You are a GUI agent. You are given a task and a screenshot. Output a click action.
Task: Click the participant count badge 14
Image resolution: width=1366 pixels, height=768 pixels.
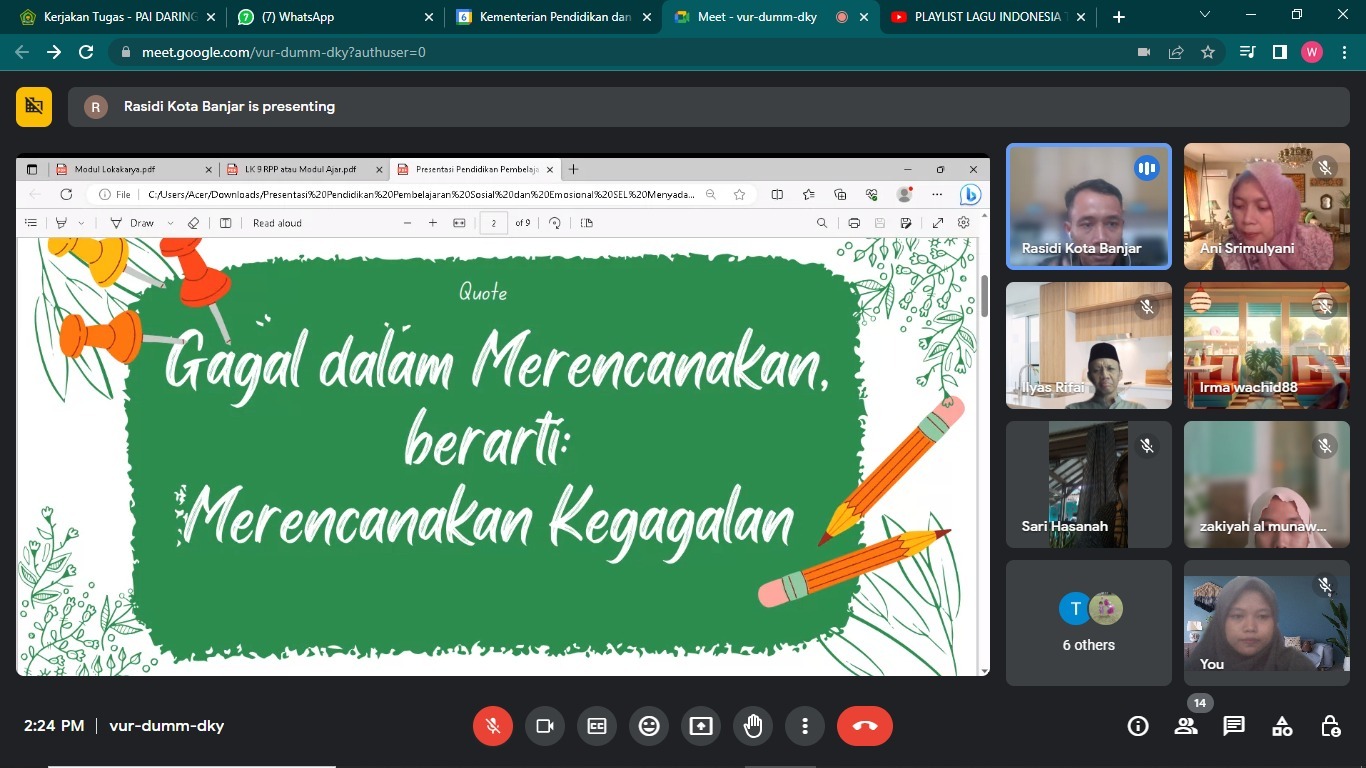[x=1199, y=703]
